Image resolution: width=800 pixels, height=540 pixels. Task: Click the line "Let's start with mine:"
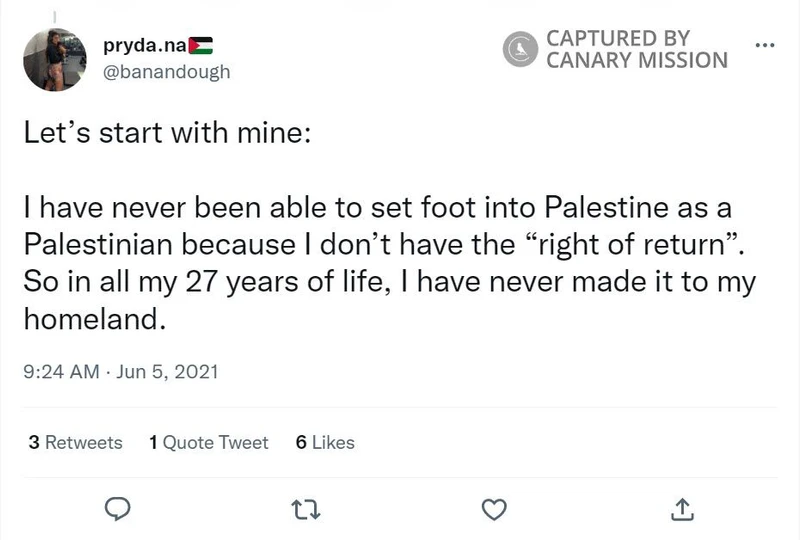pos(167,133)
